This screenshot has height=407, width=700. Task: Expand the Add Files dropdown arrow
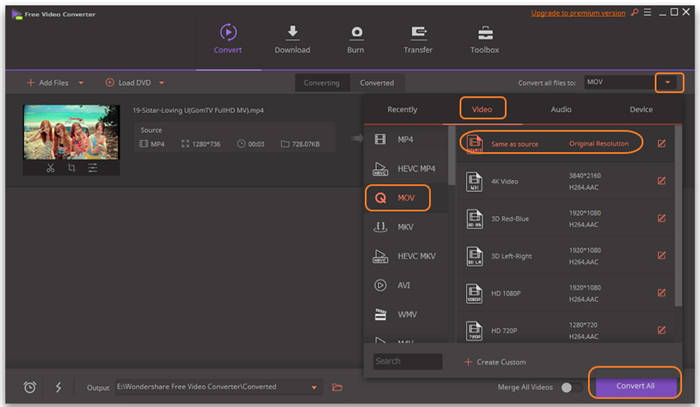point(81,83)
